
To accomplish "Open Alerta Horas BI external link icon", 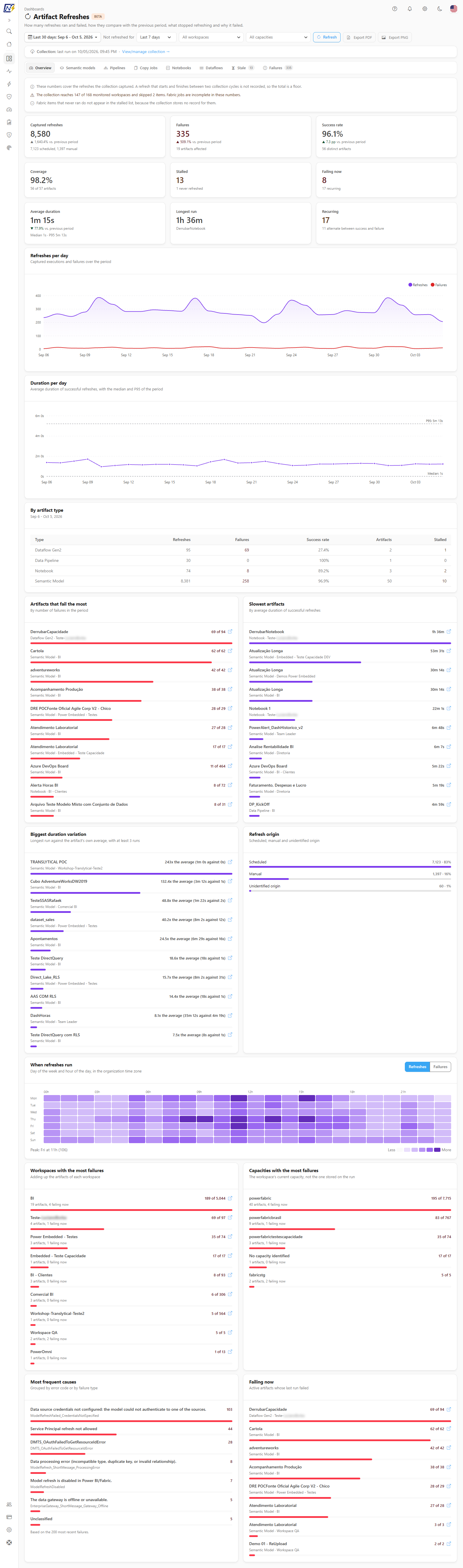I will click(230, 785).
